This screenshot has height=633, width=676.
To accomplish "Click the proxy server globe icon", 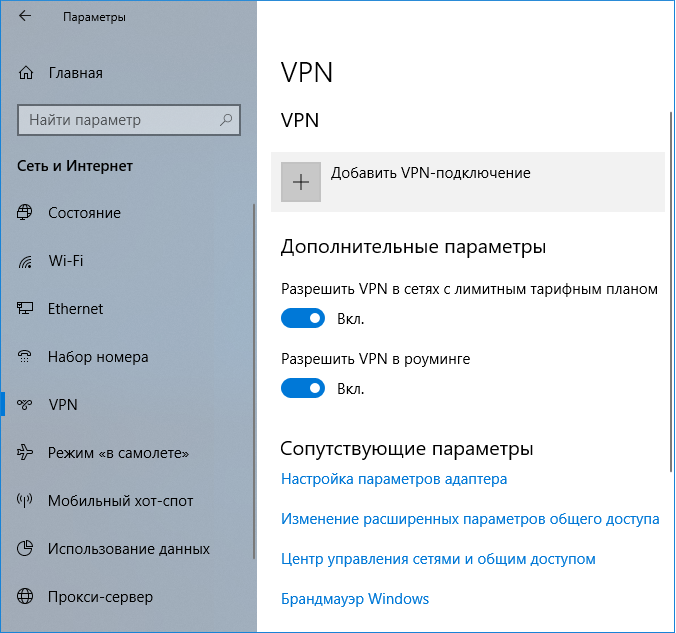I will tap(26, 597).
